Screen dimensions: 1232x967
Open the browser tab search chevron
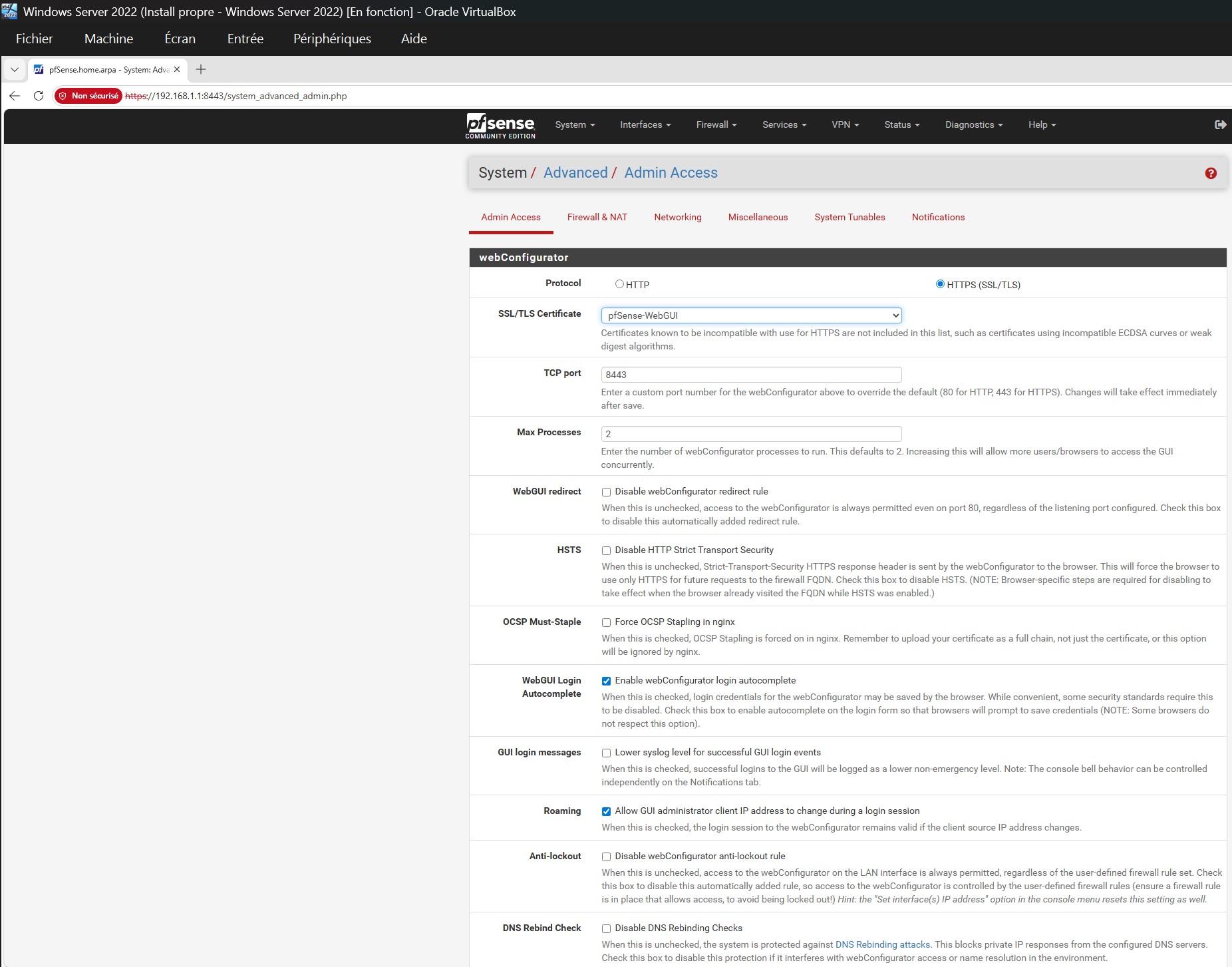[x=13, y=69]
